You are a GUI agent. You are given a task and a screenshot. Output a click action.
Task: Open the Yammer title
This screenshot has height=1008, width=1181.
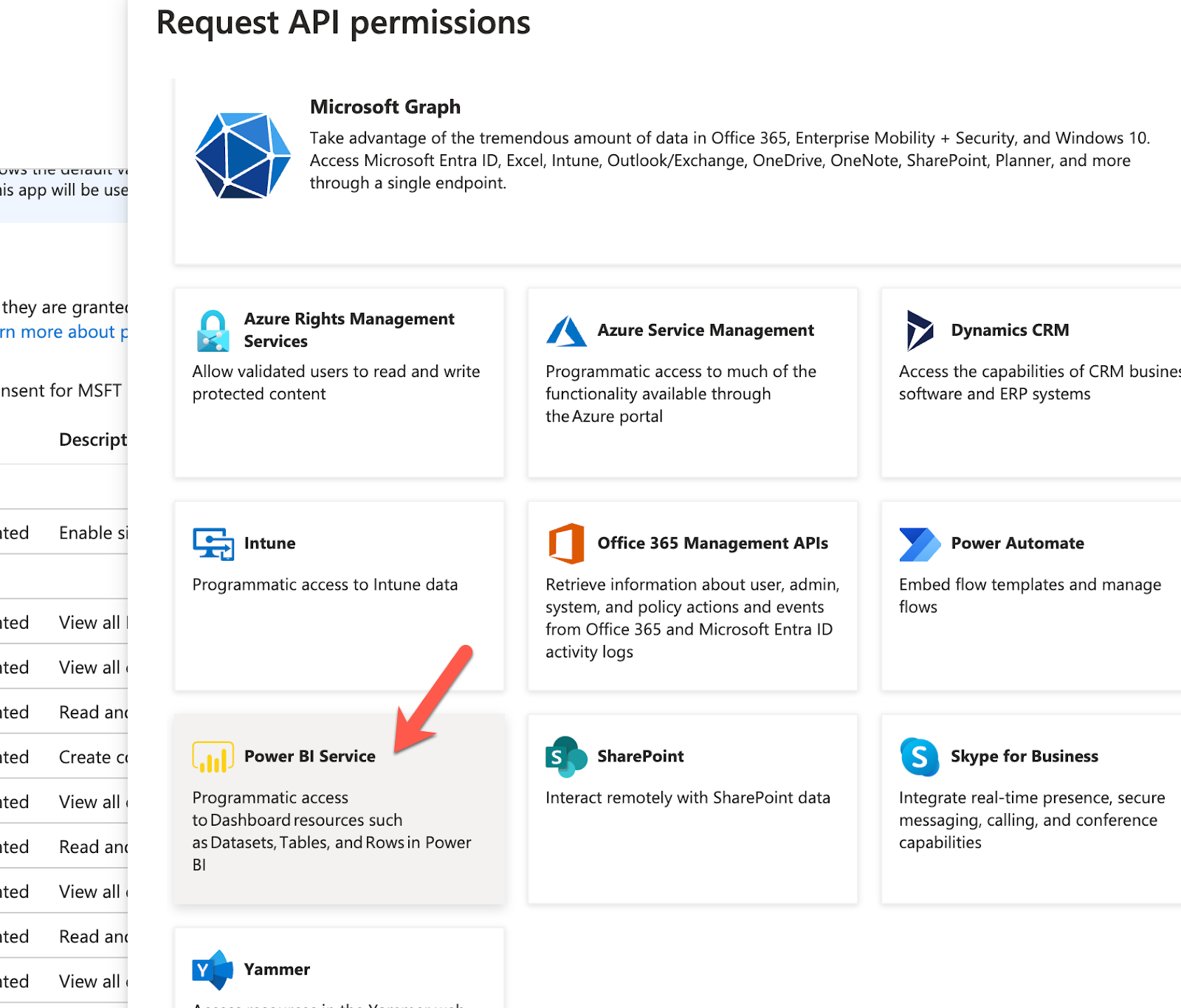click(277, 969)
